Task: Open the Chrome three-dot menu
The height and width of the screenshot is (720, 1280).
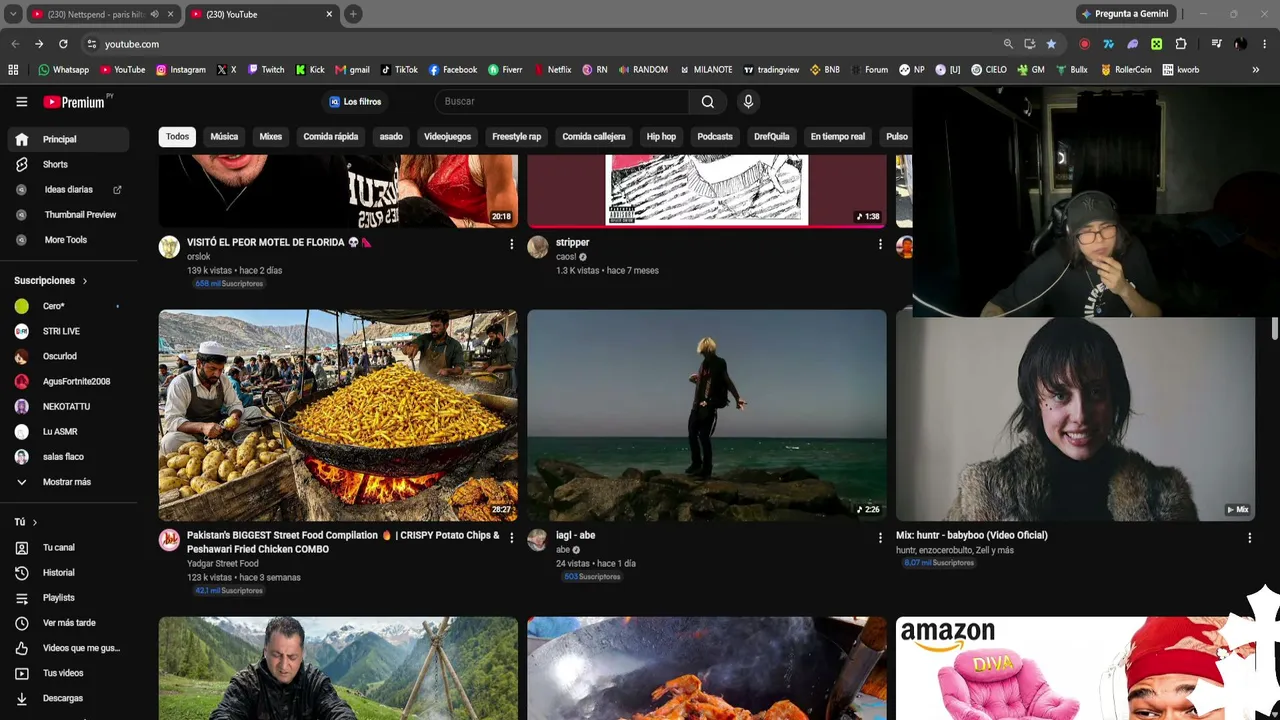Action: click(x=1265, y=44)
